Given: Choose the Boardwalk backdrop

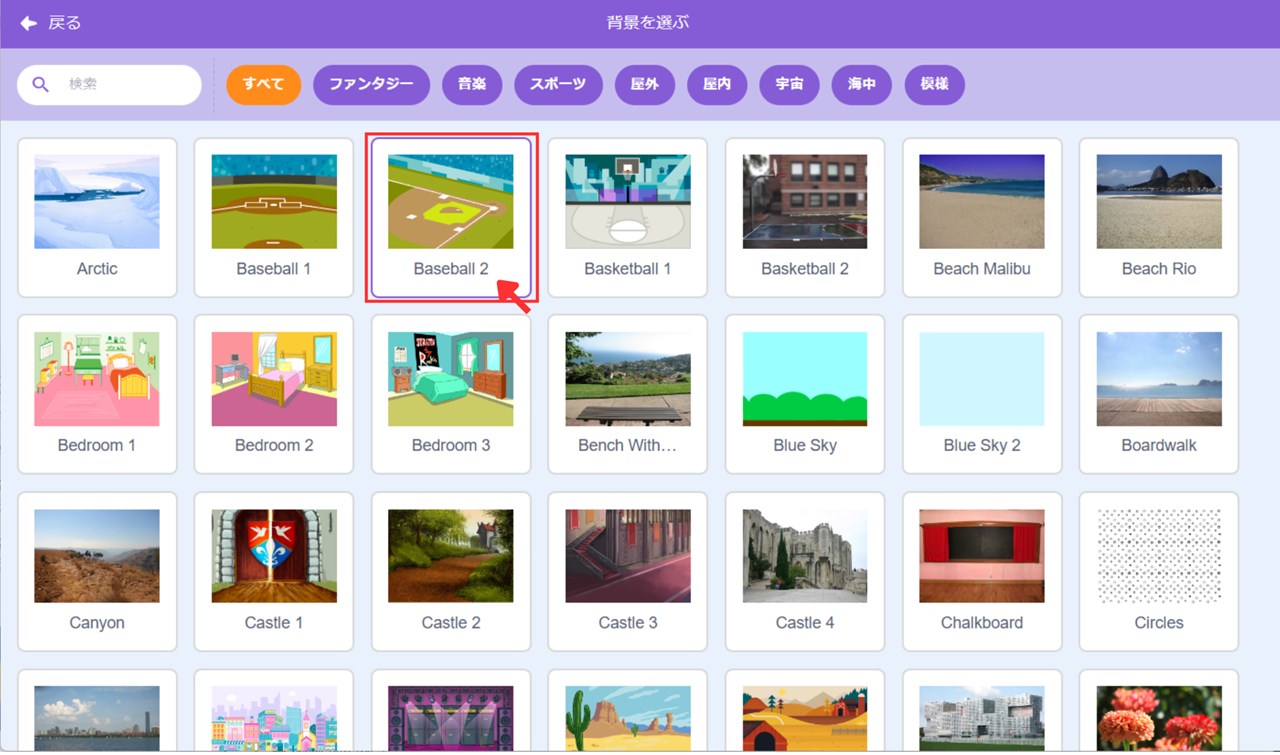Looking at the screenshot, I should [x=1159, y=394].
